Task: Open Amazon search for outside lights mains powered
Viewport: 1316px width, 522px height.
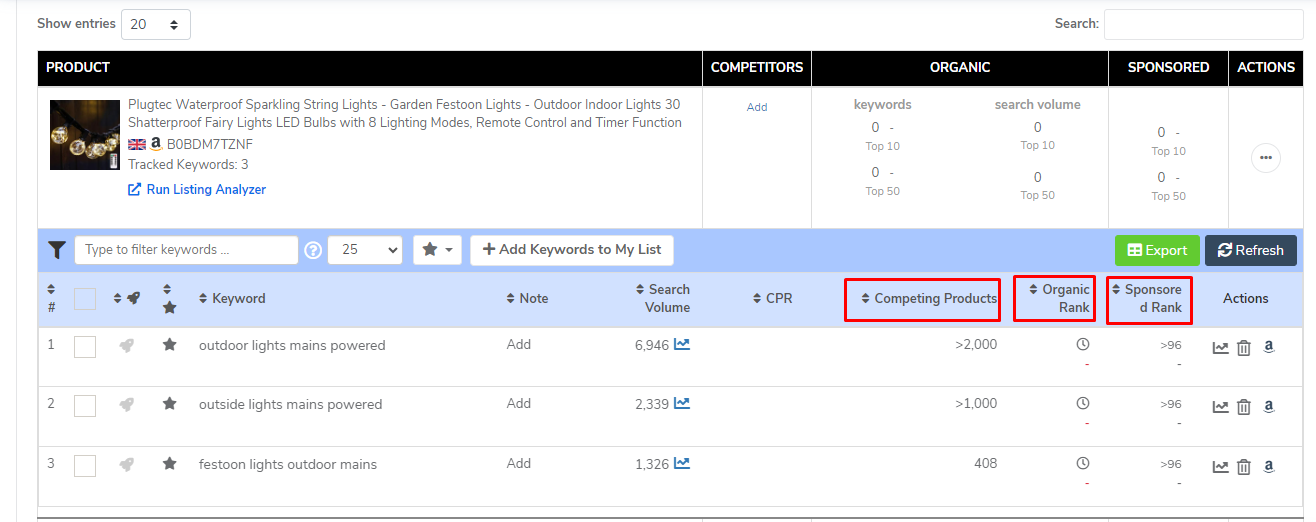Action: point(1268,407)
